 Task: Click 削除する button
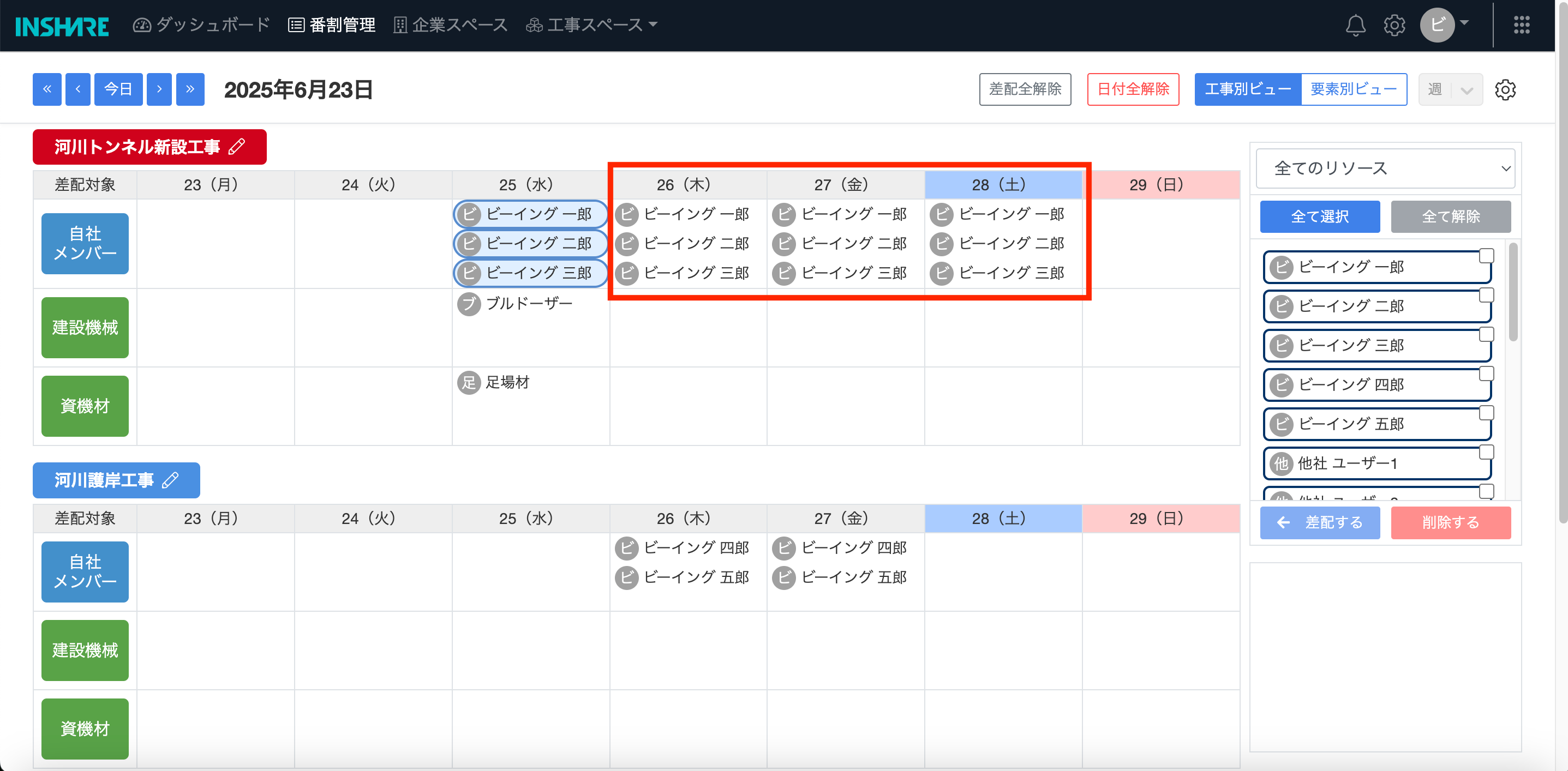pos(1451,523)
